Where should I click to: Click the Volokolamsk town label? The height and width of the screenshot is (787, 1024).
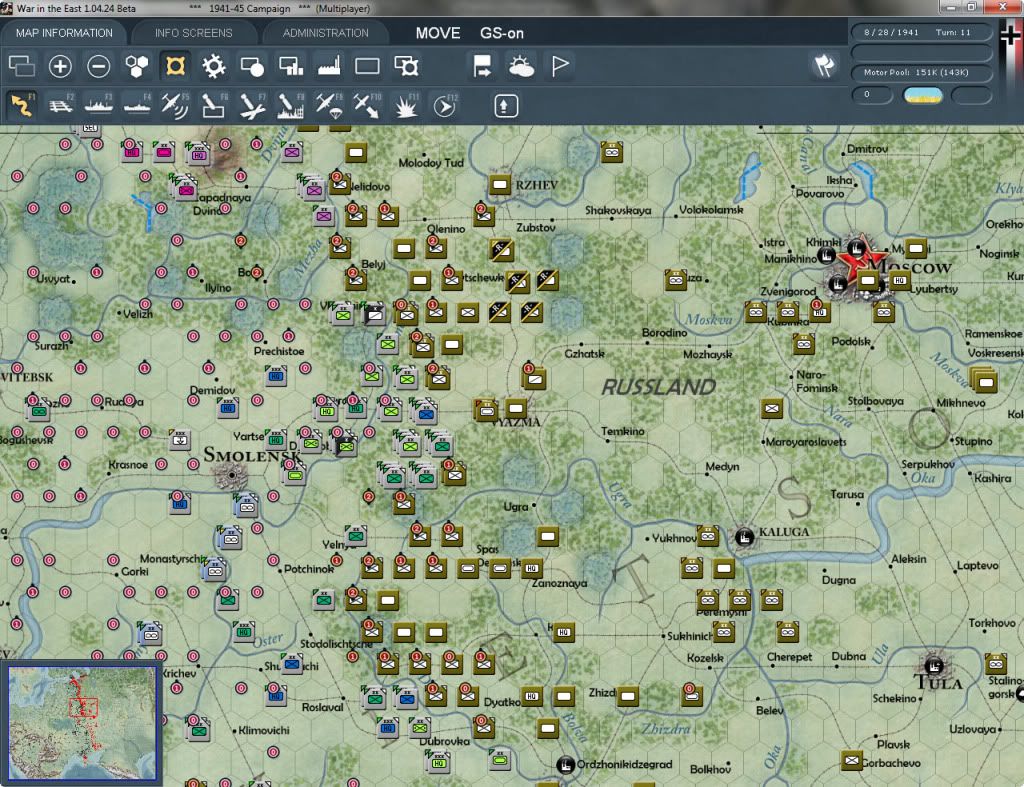point(711,210)
